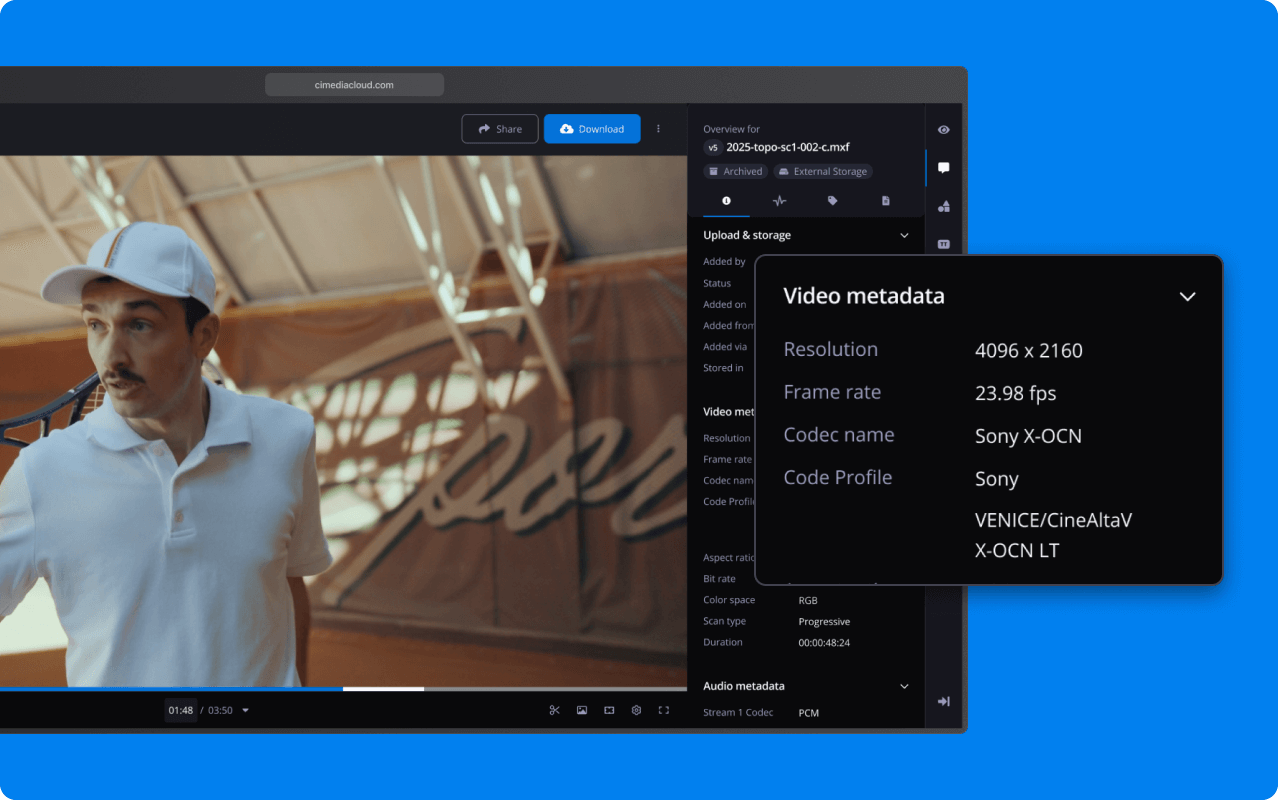The width and height of the screenshot is (1278, 800).
Task: Switch to the activity waveform tab
Action: tap(779, 201)
